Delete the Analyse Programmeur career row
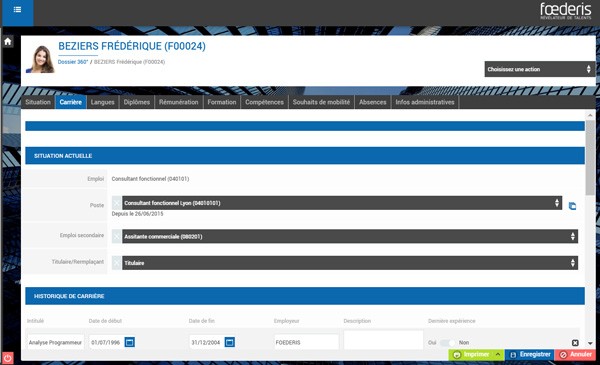Screen dimensions: 600x365 click(x=575, y=343)
